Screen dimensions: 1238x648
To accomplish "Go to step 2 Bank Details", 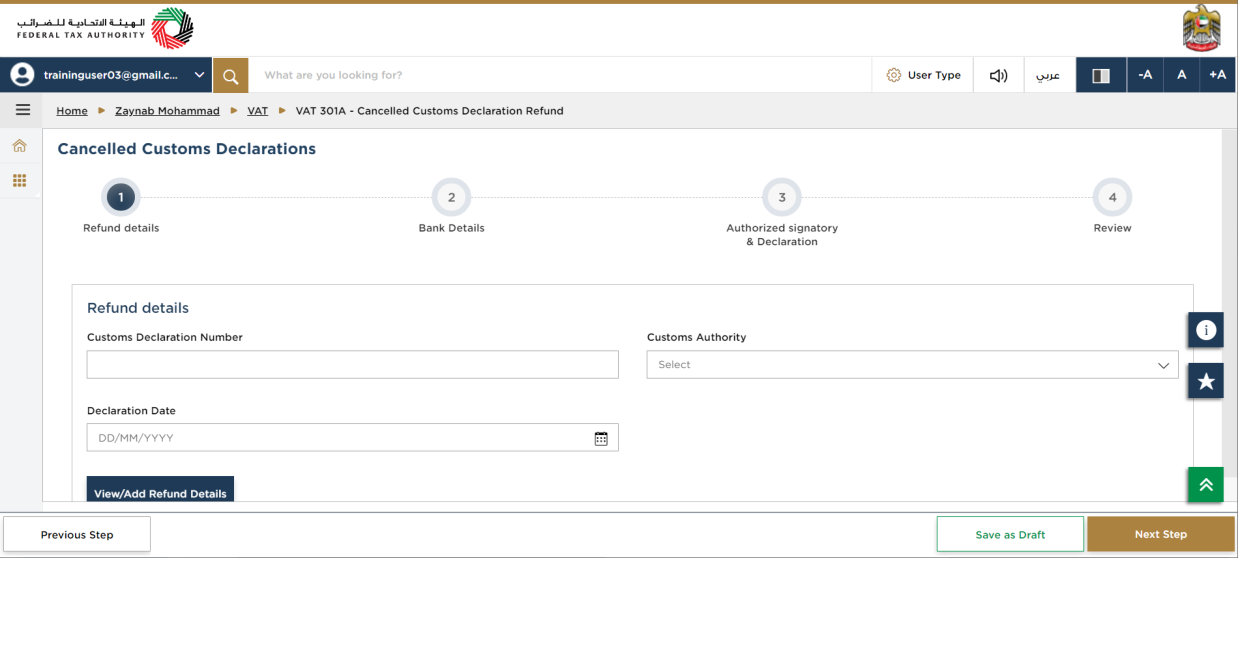I will pos(451,198).
